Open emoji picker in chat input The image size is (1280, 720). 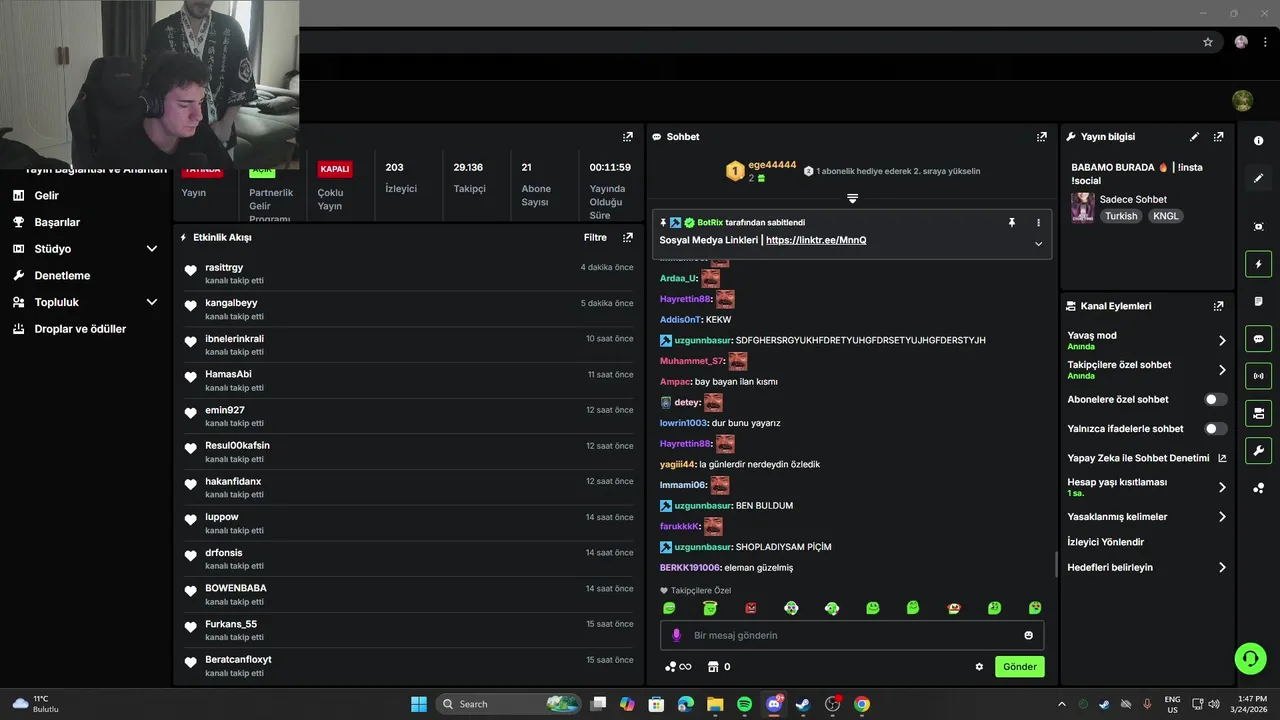click(1028, 635)
